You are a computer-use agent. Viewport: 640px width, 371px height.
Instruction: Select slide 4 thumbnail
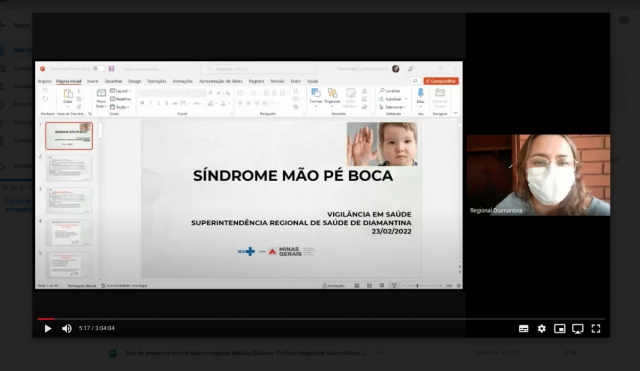coord(69,232)
